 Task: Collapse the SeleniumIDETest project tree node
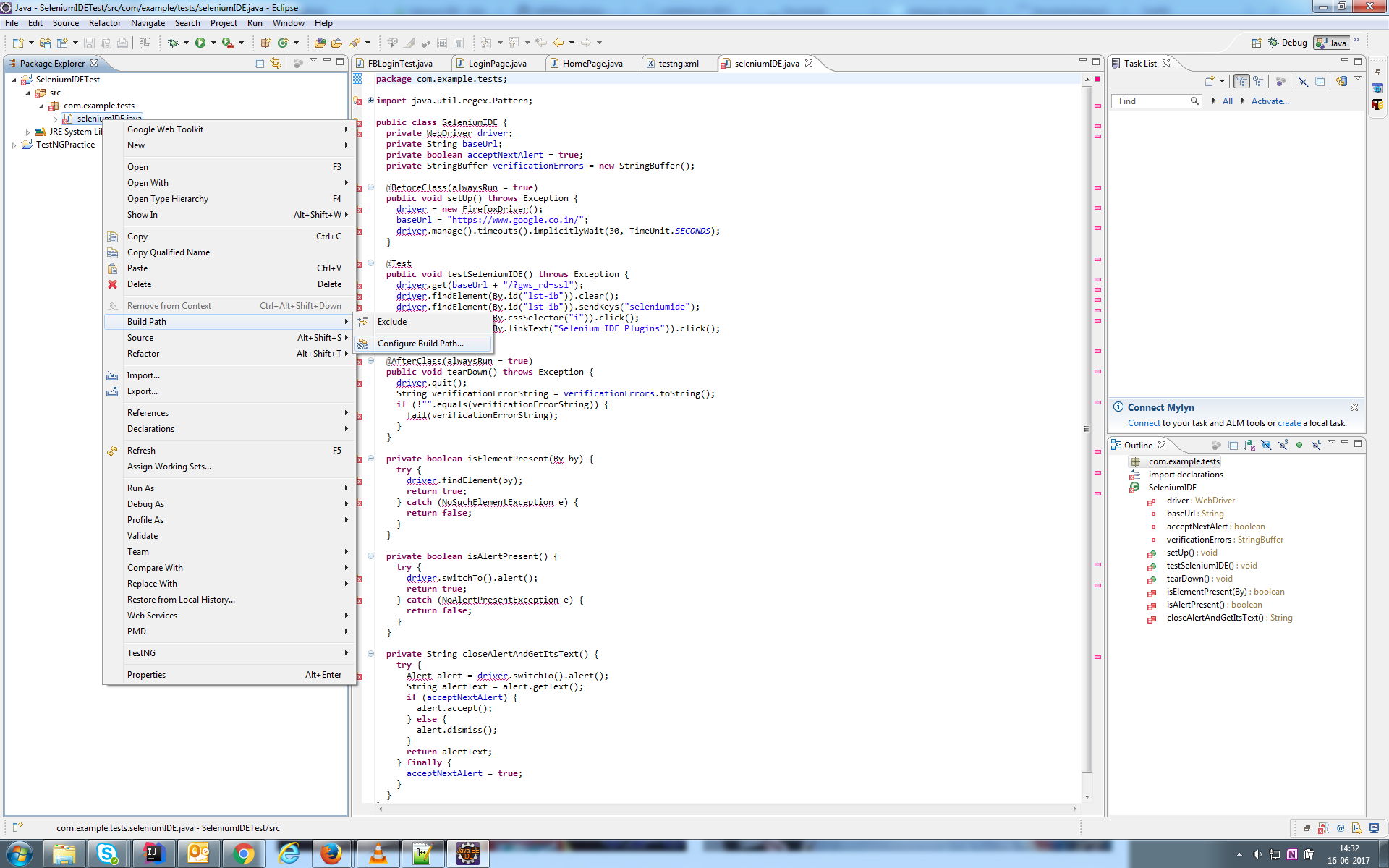click(x=14, y=80)
